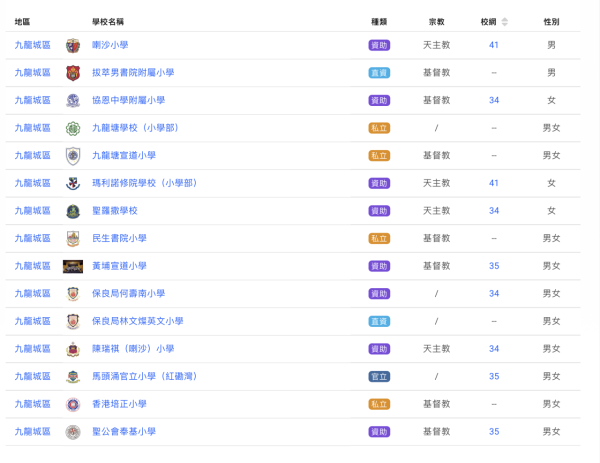Click 九龍城區 district link in 聖羅撒學校 row
Screen dimensions: 600x463
tap(33, 211)
